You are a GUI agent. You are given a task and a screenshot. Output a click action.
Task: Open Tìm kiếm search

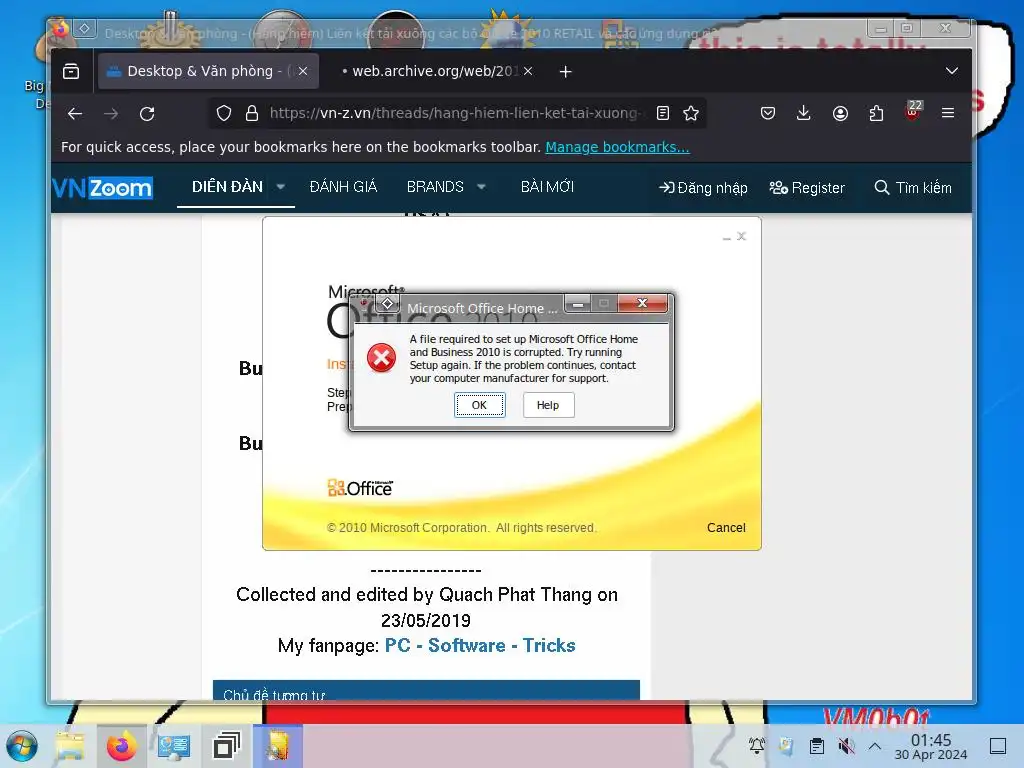click(913, 188)
